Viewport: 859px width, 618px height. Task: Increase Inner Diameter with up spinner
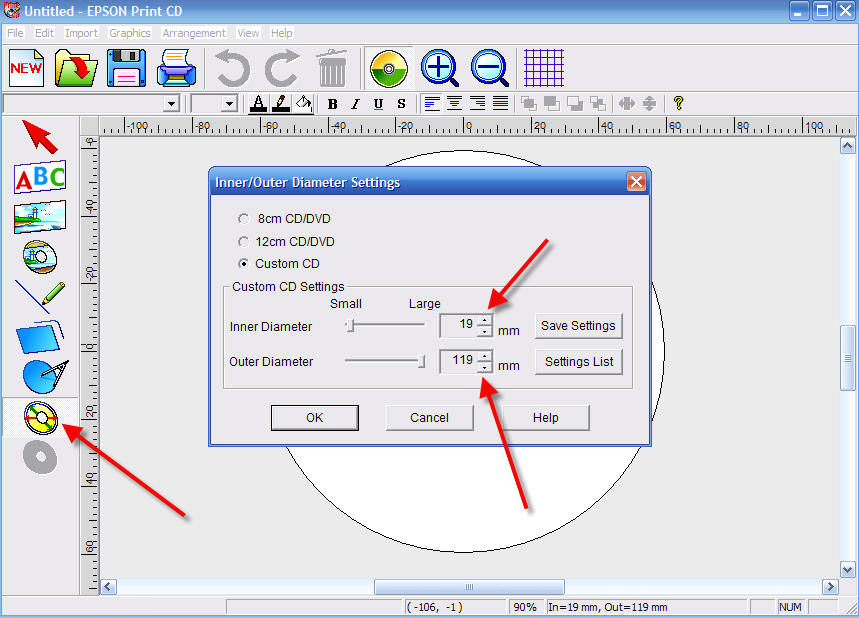[485, 320]
